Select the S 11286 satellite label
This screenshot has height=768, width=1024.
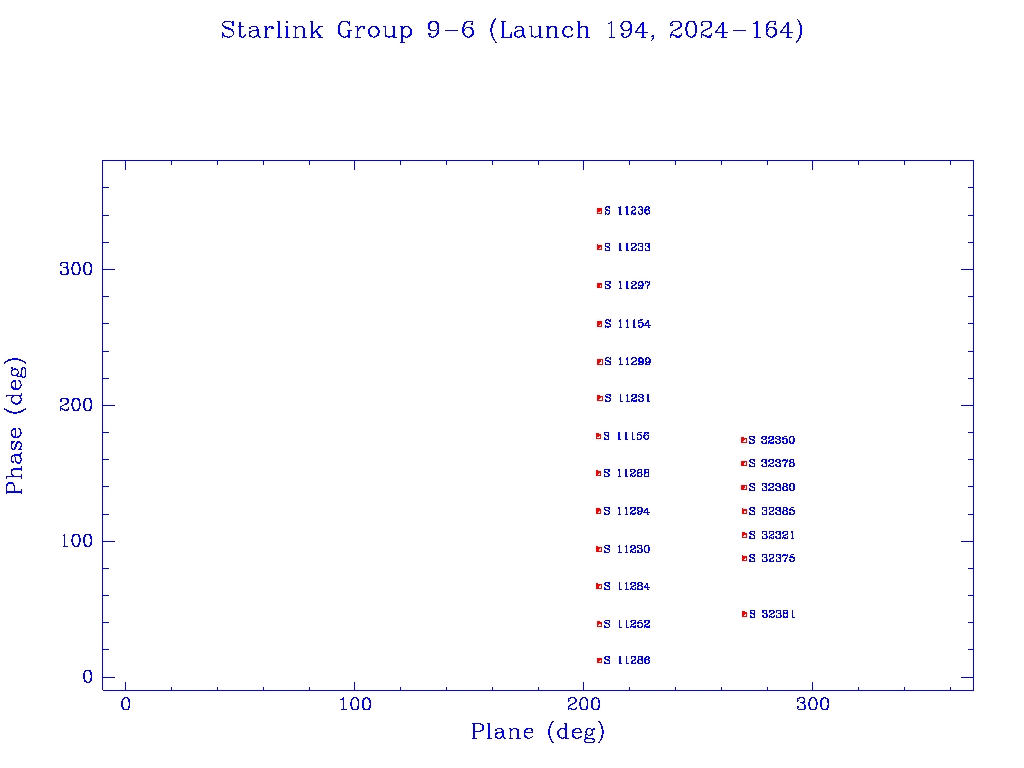(x=626, y=660)
